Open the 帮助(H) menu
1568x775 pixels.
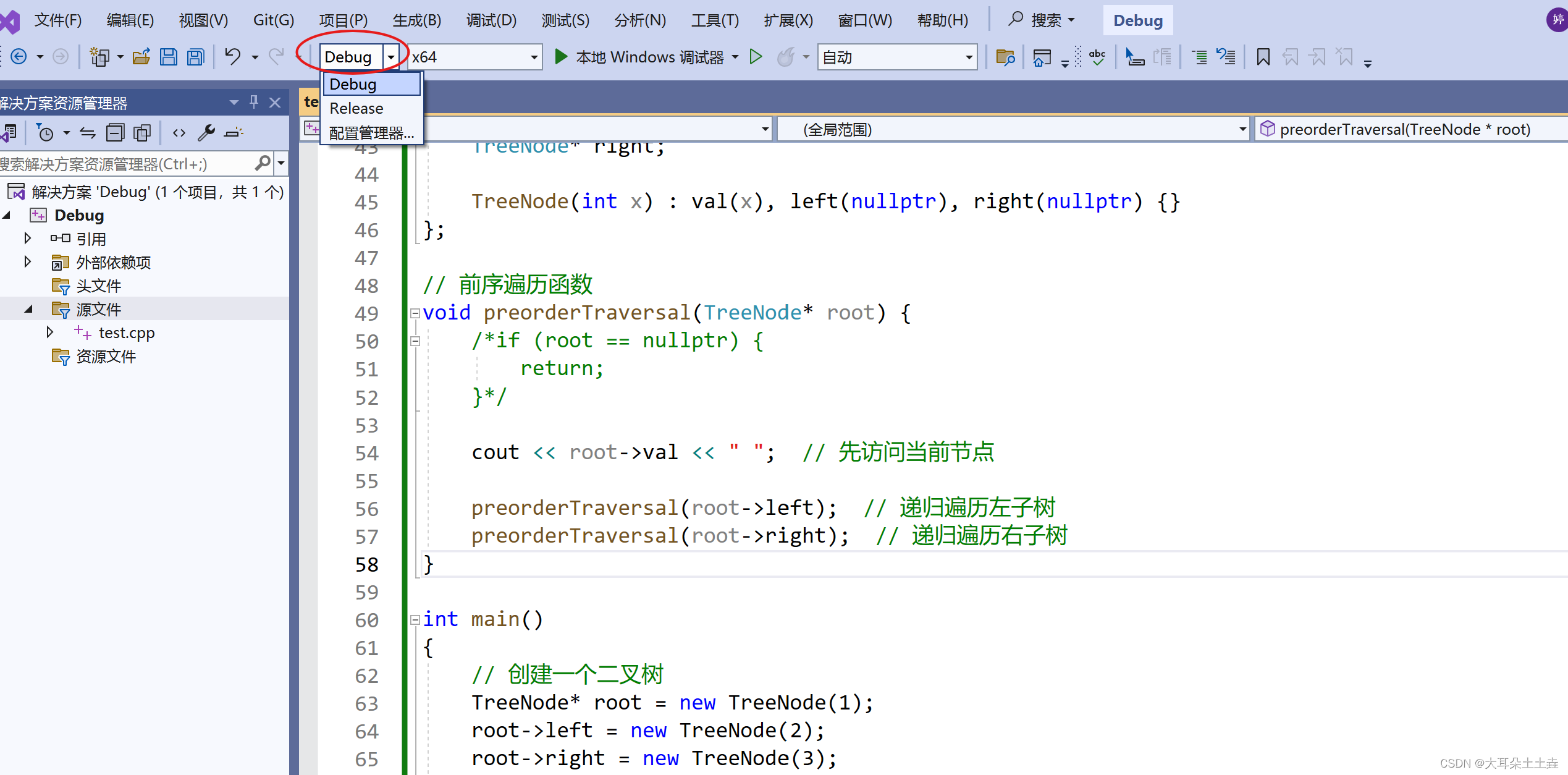(943, 20)
